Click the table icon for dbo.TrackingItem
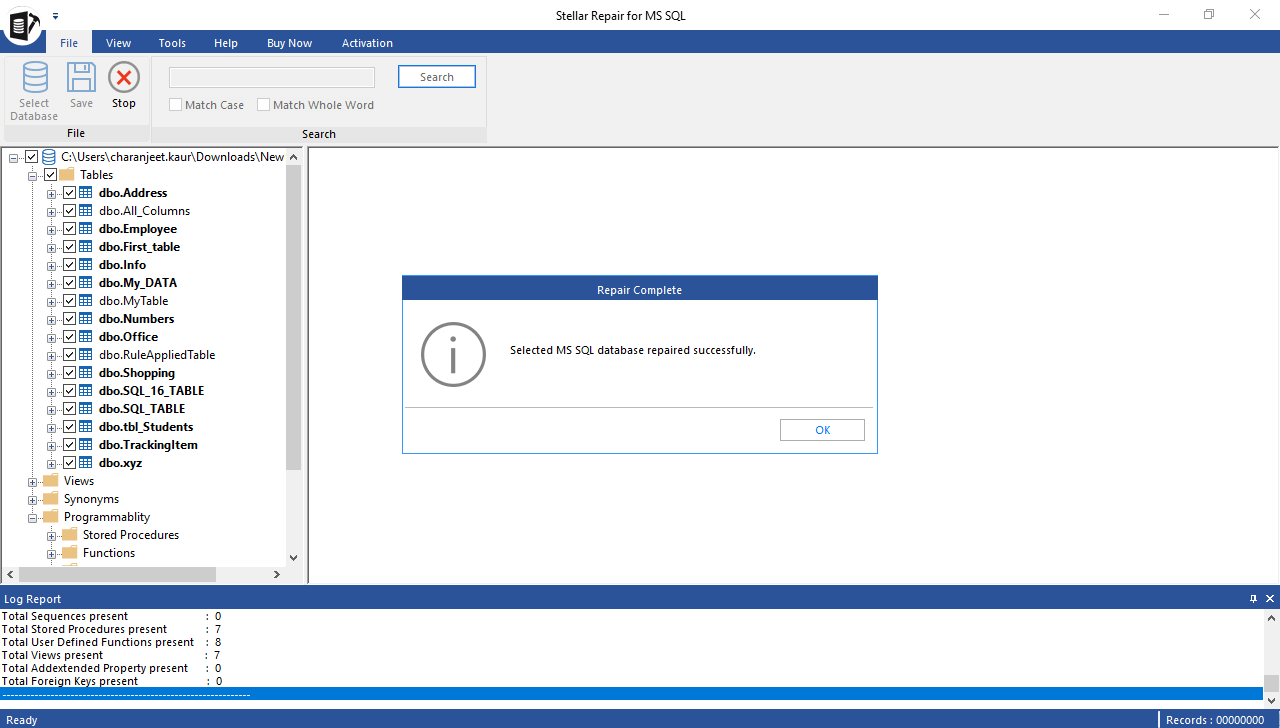1280x728 pixels. point(87,445)
